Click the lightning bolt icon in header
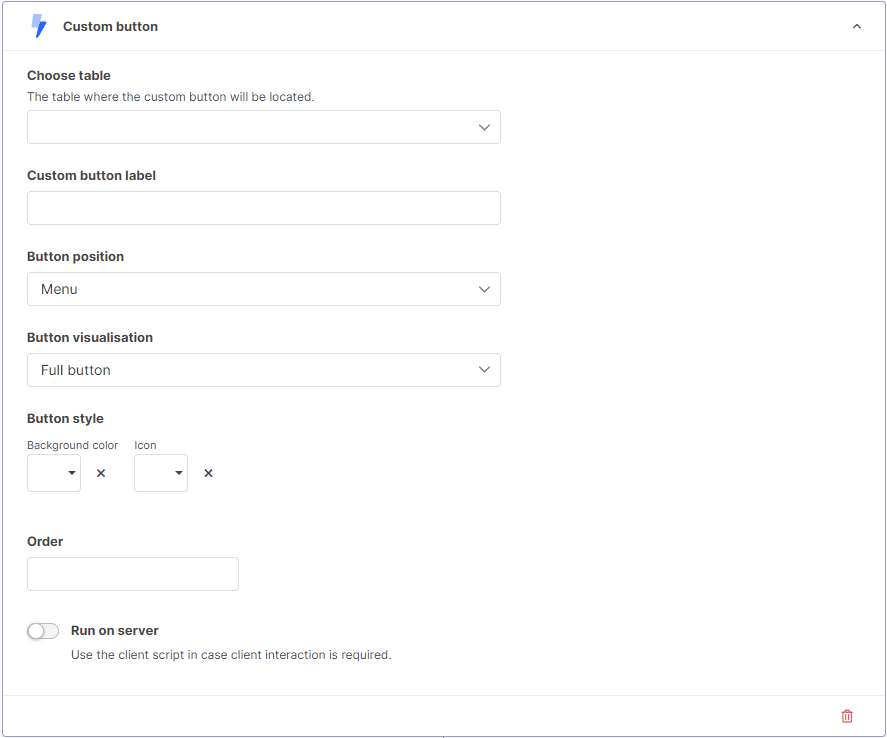The height and width of the screenshot is (738, 887). coord(38,26)
